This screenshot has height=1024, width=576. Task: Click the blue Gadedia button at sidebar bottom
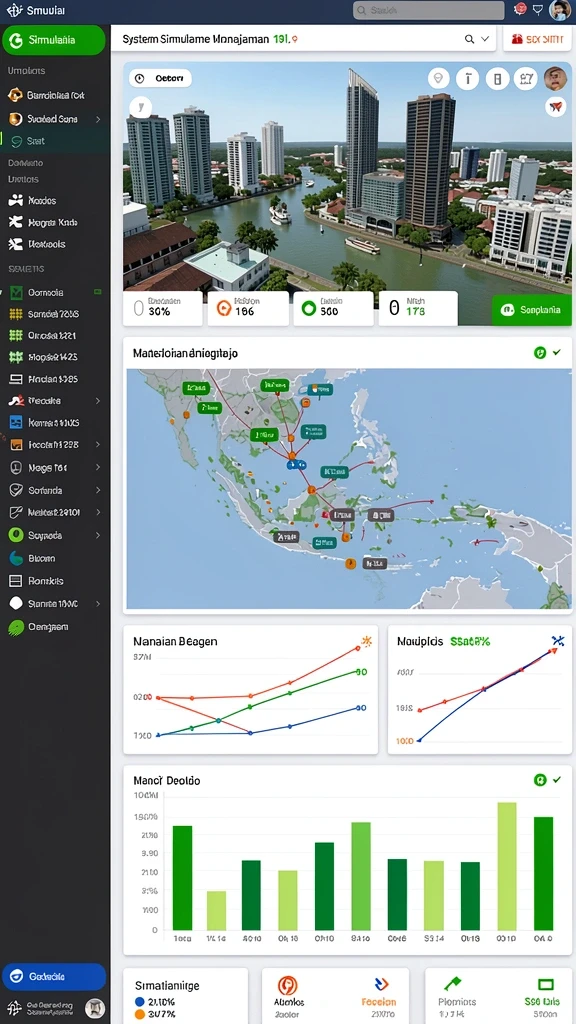pyautogui.click(x=54, y=977)
